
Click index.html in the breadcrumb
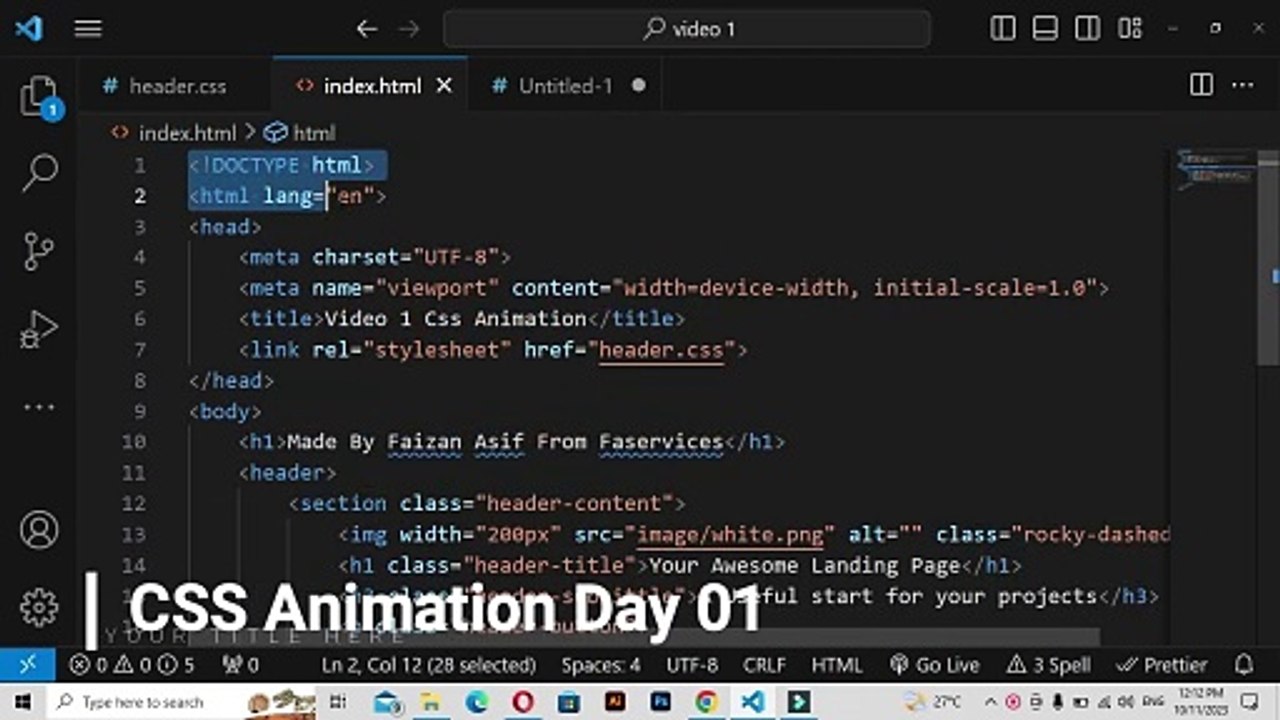[187, 132]
